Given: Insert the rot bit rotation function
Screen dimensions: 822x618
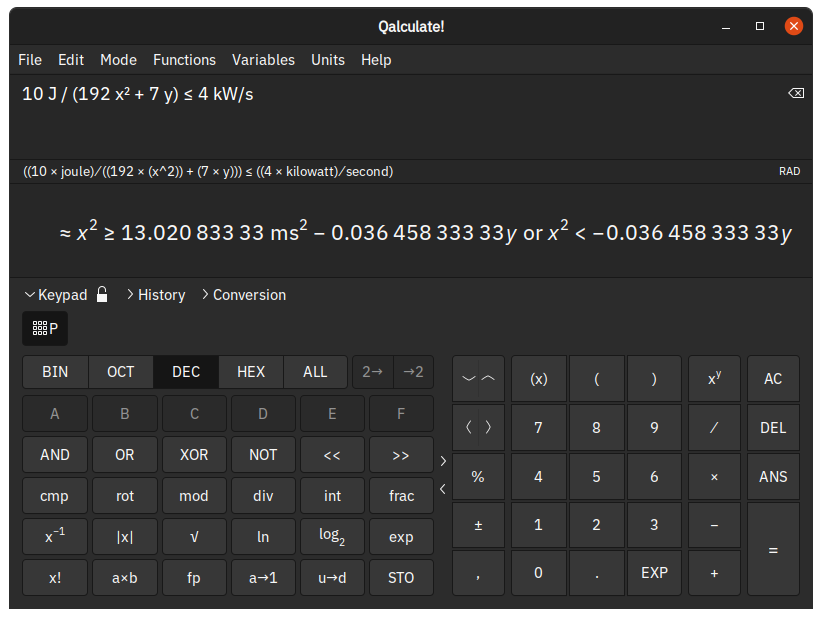Looking at the screenshot, I should pos(125,495).
